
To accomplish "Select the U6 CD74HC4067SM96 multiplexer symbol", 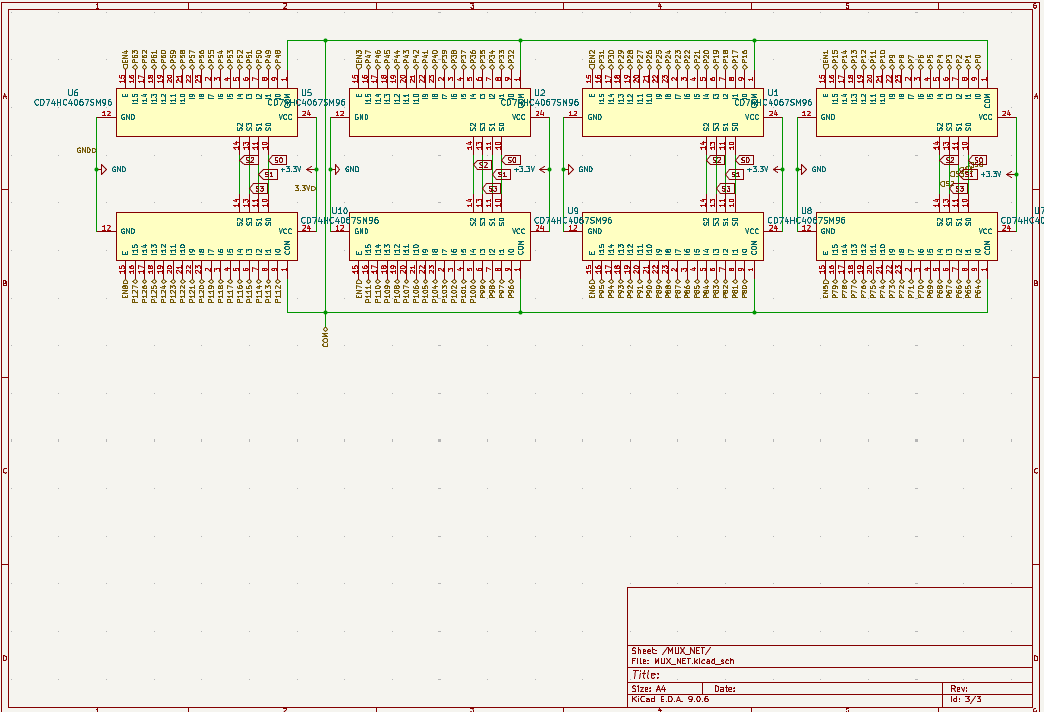I will [205, 110].
